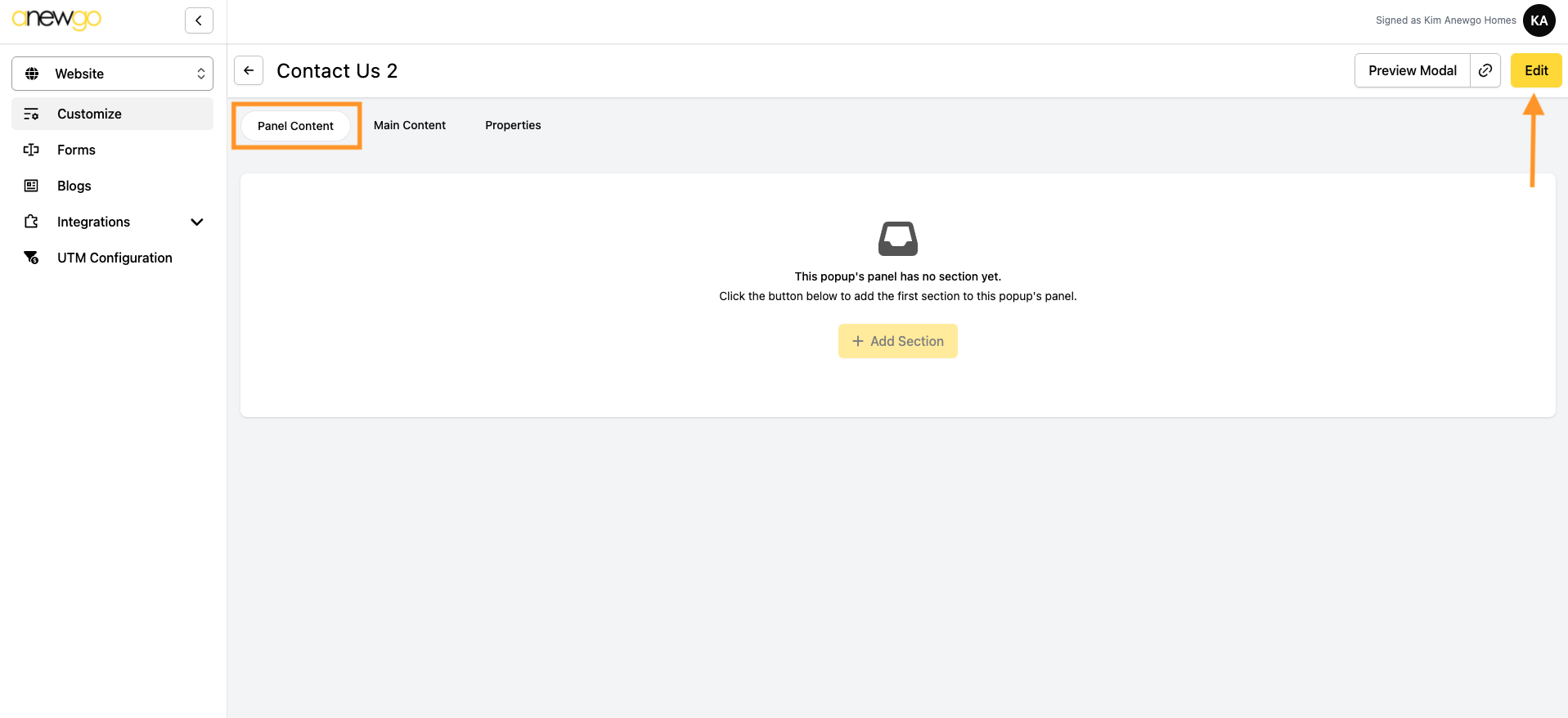The width and height of the screenshot is (1568, 718).
Task: Click the Customize sliders icon
Action: tap(31, 114)
